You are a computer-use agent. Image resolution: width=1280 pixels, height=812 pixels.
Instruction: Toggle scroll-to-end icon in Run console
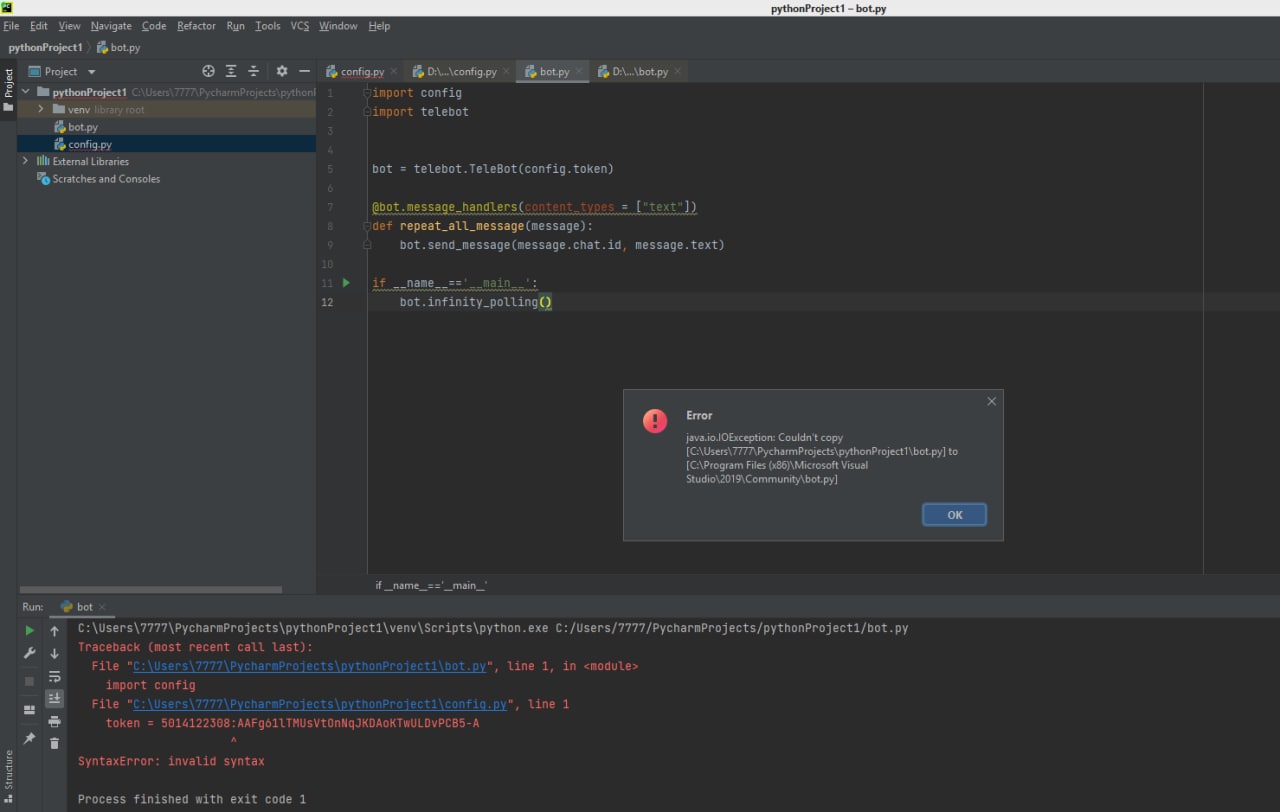(x=54, y=699)
